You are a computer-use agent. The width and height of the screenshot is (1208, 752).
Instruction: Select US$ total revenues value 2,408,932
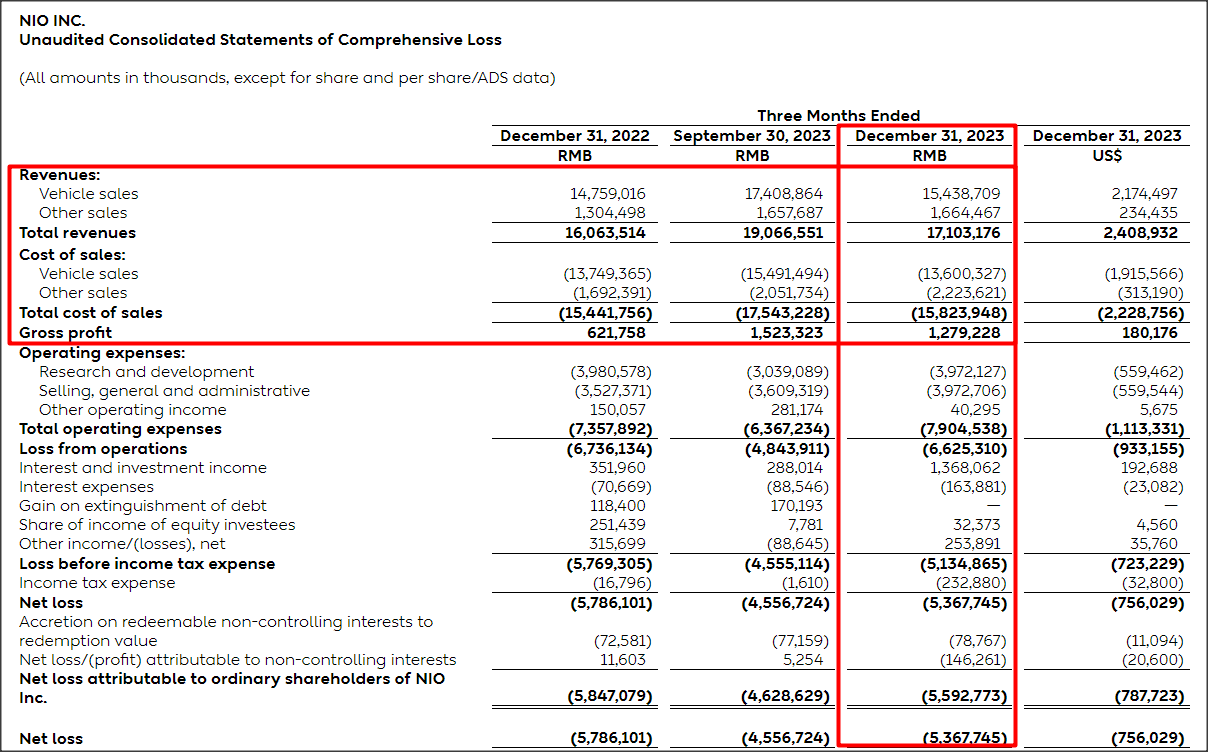click(1141, 233)
